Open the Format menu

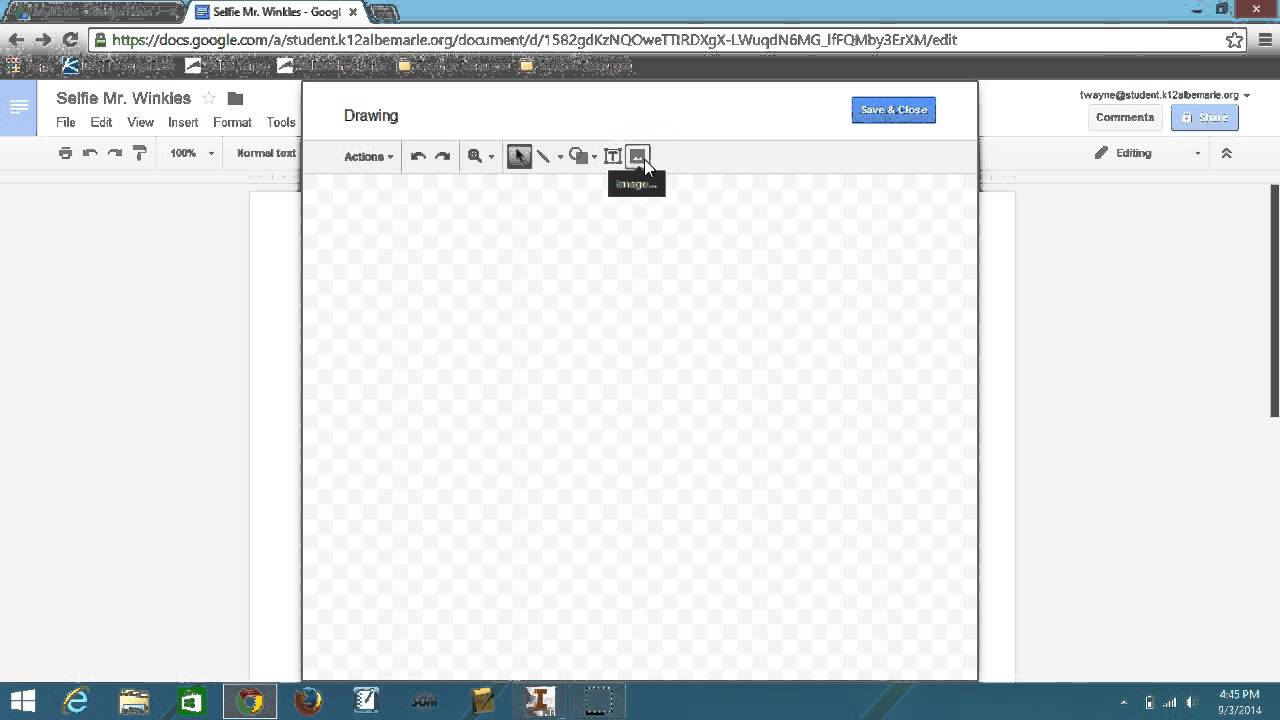tap(232, 122)
